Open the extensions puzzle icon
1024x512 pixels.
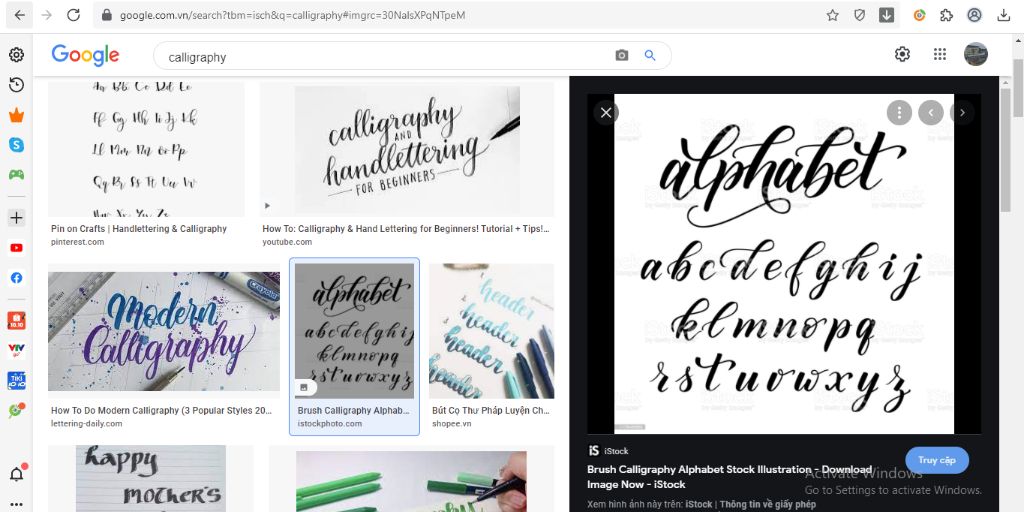(x=946, y=15)
